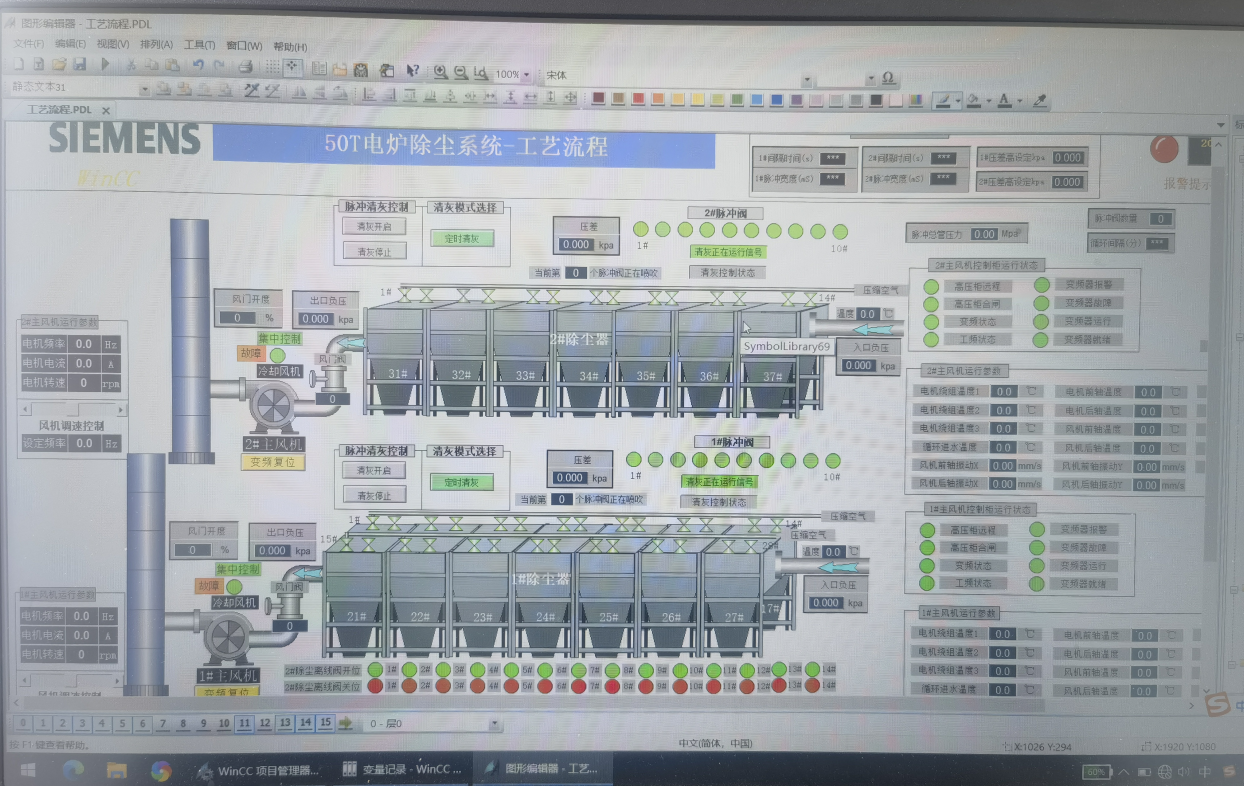The width and height of the screenshot is (1244, 786).
Task: Toggle the grid display icon
Action: pyautogui.click(x=271, y=68)
